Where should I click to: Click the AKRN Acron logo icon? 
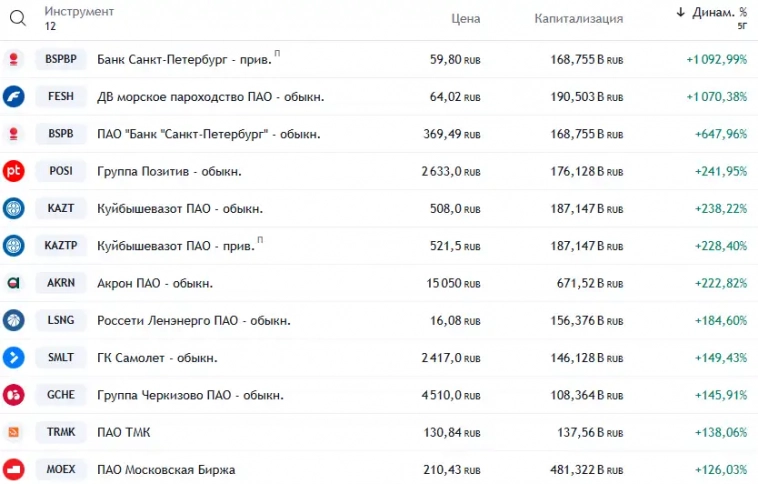tap(14, 283)
